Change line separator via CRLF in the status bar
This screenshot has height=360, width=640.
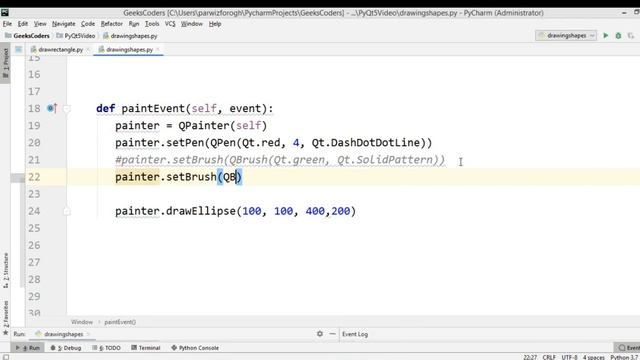pyautogui.click(x=549, y=357)
